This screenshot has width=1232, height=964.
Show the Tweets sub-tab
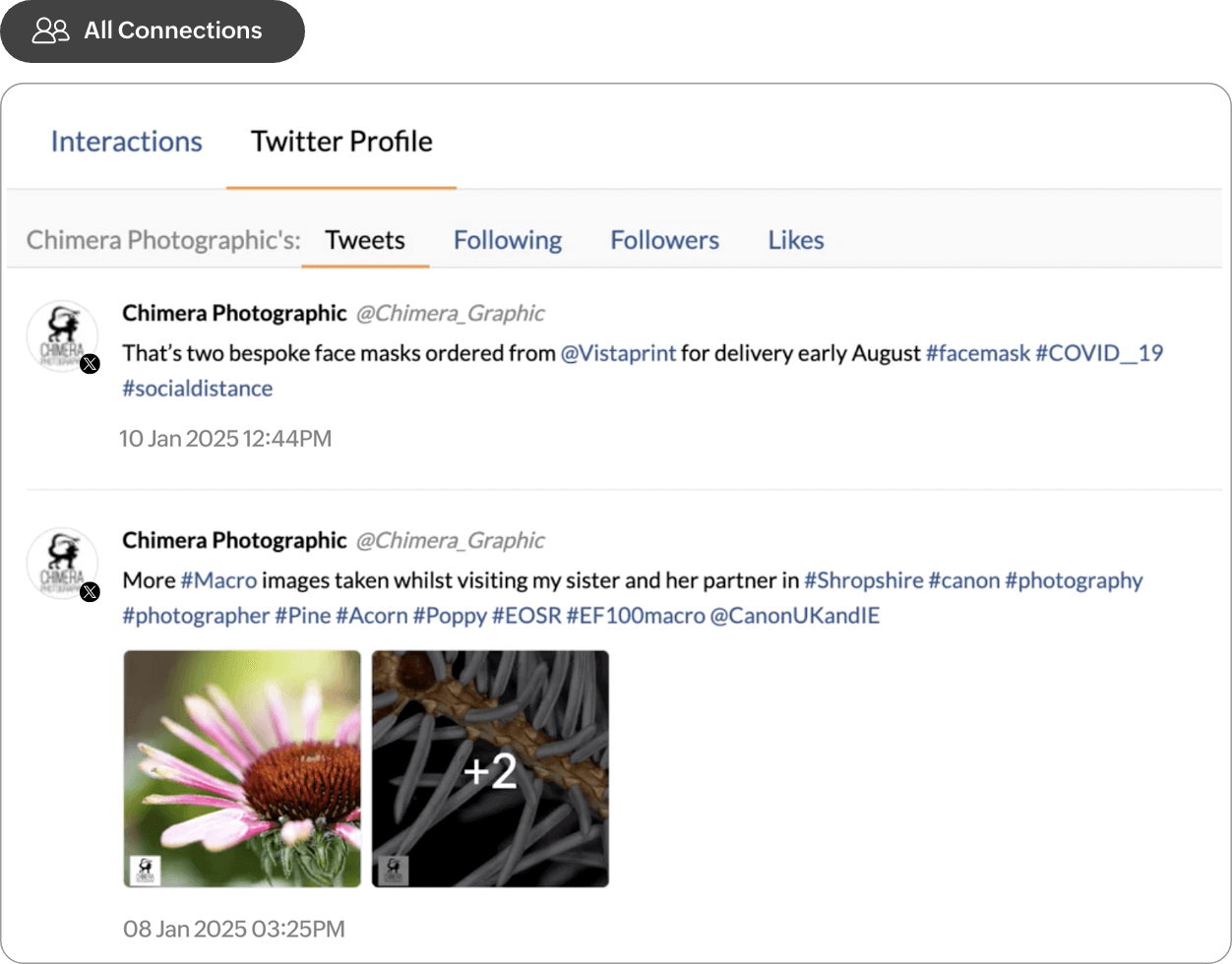pos(365,240)
